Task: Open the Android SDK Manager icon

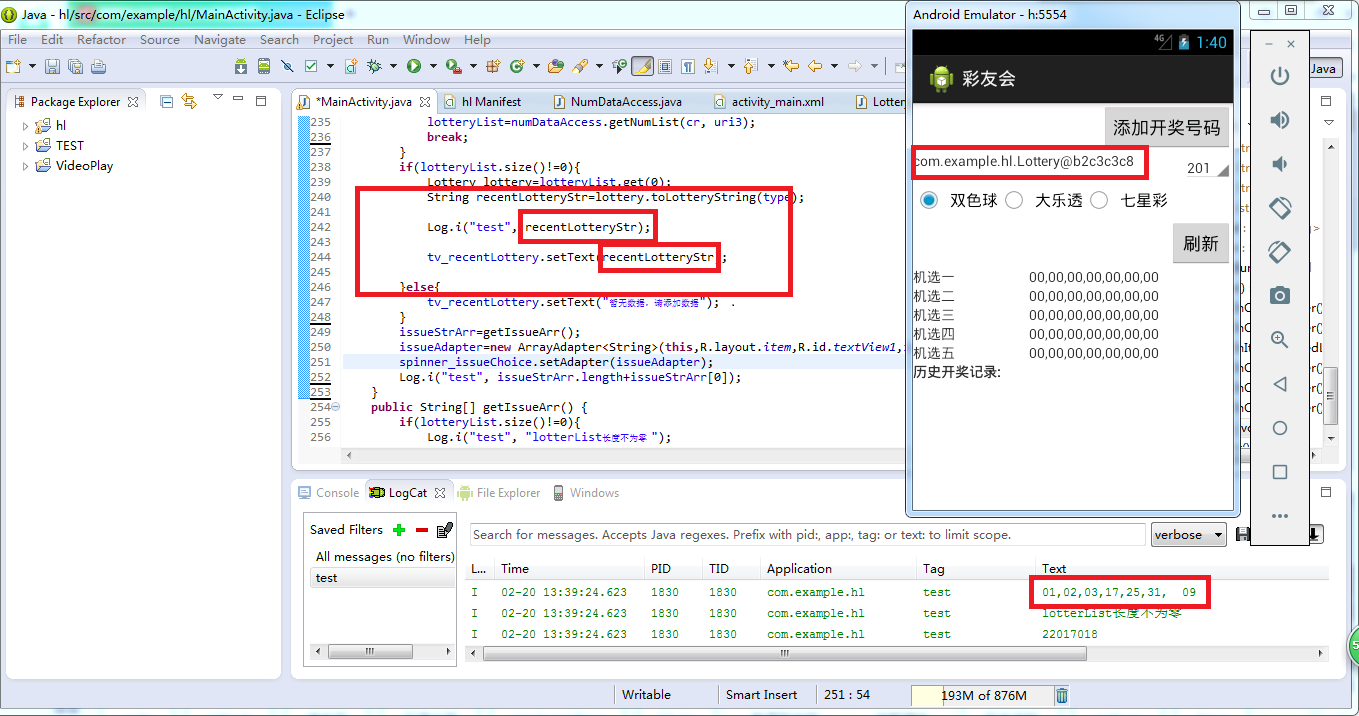Action: click(241, 67)
